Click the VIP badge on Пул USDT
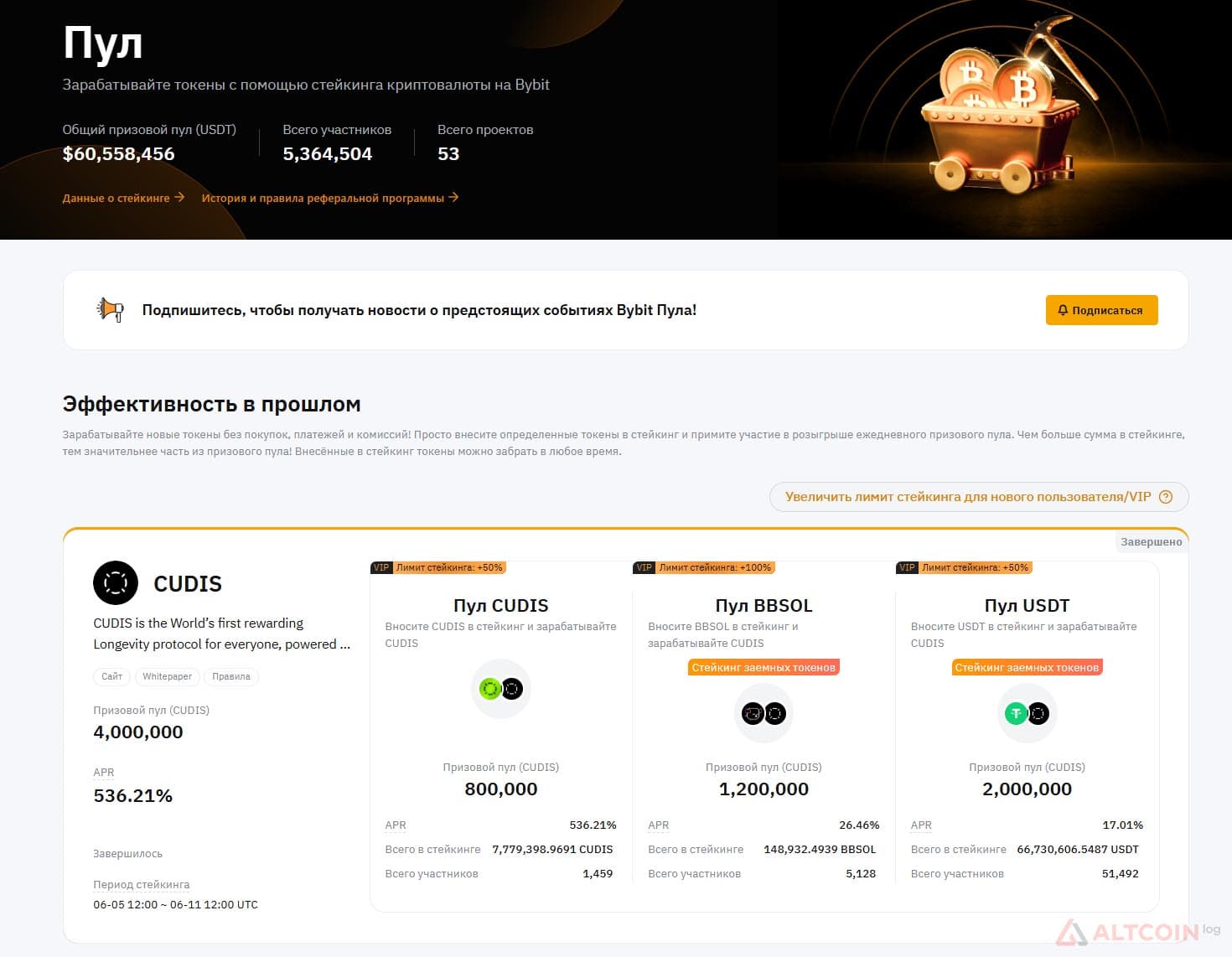The width and height of the screenshot is (1232, 957). pyautogui.click(x=907, y=567)
